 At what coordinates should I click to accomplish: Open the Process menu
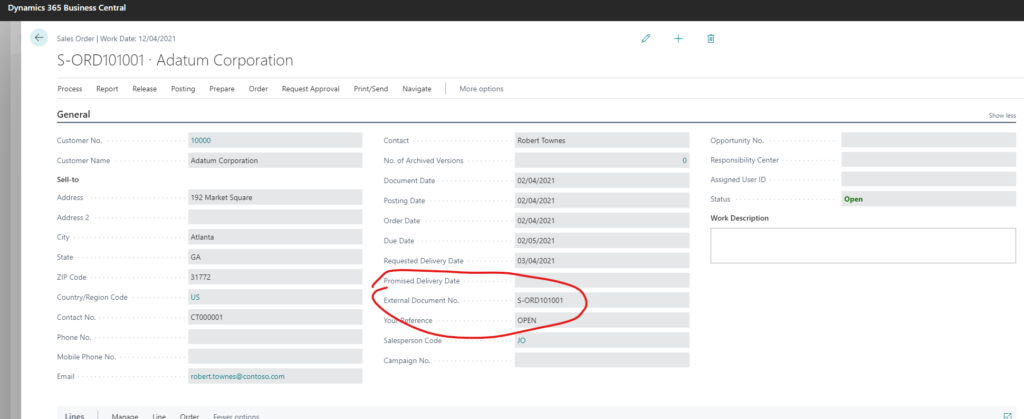[x=69, y=89]
